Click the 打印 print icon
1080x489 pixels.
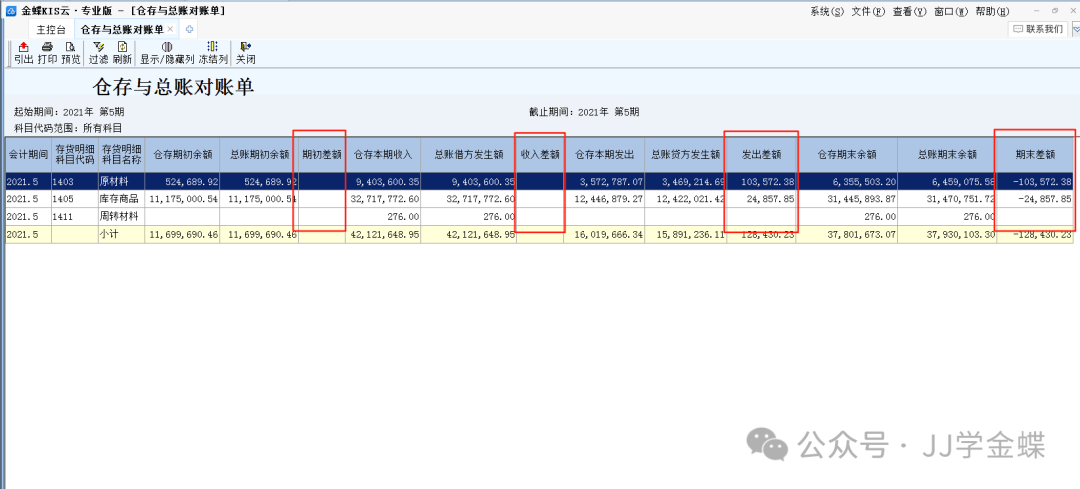click(x=47, y=53)
